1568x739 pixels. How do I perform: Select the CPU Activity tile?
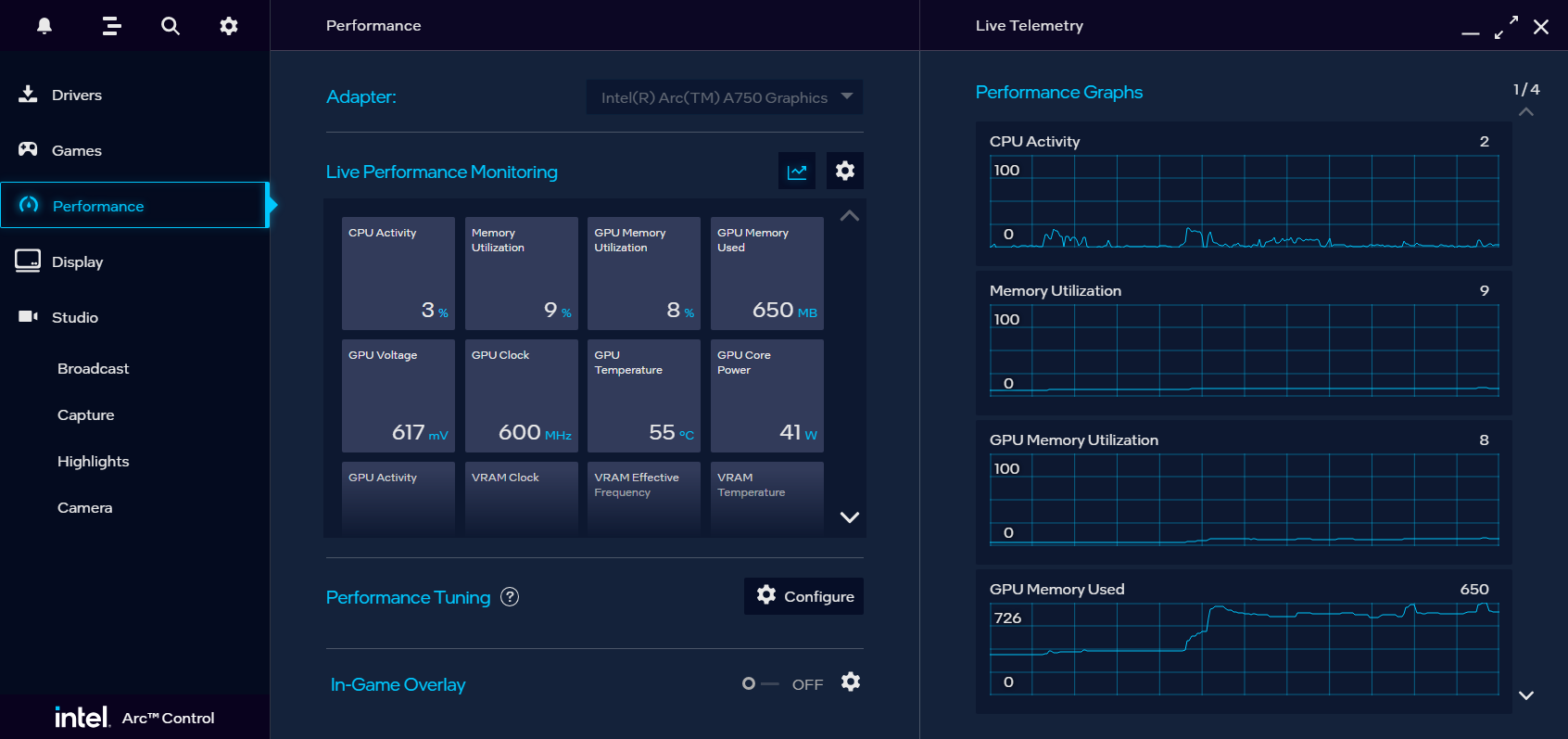(398, 274)
